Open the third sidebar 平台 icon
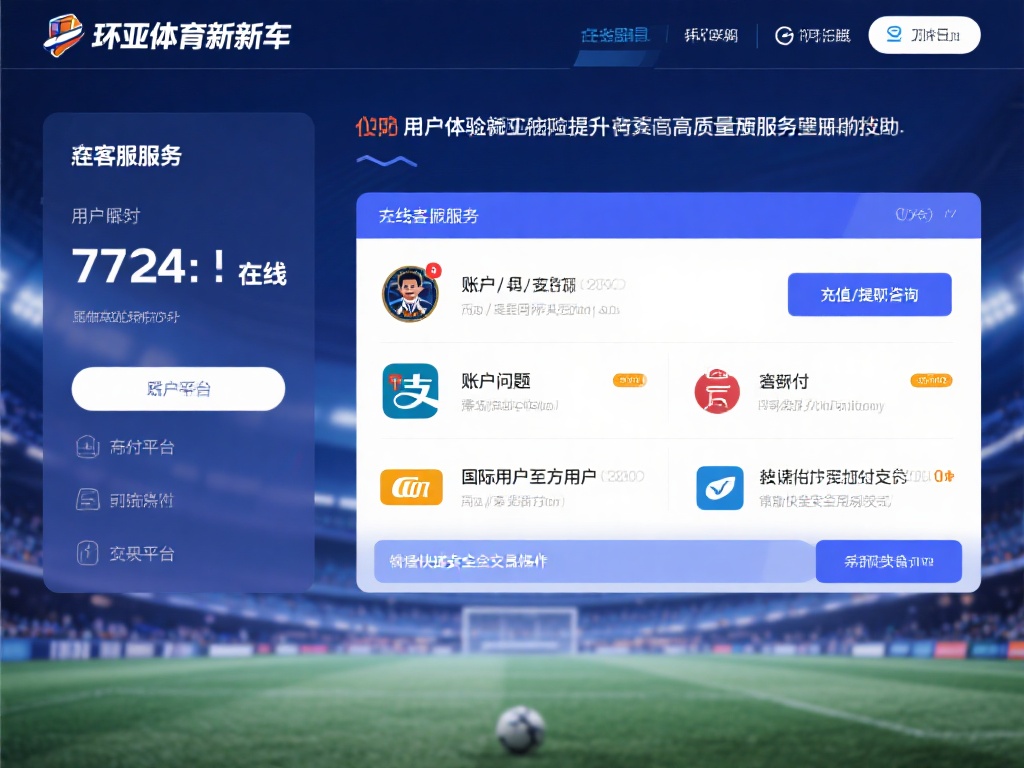This screenshot has height=768, width=1024. (88, 553)
